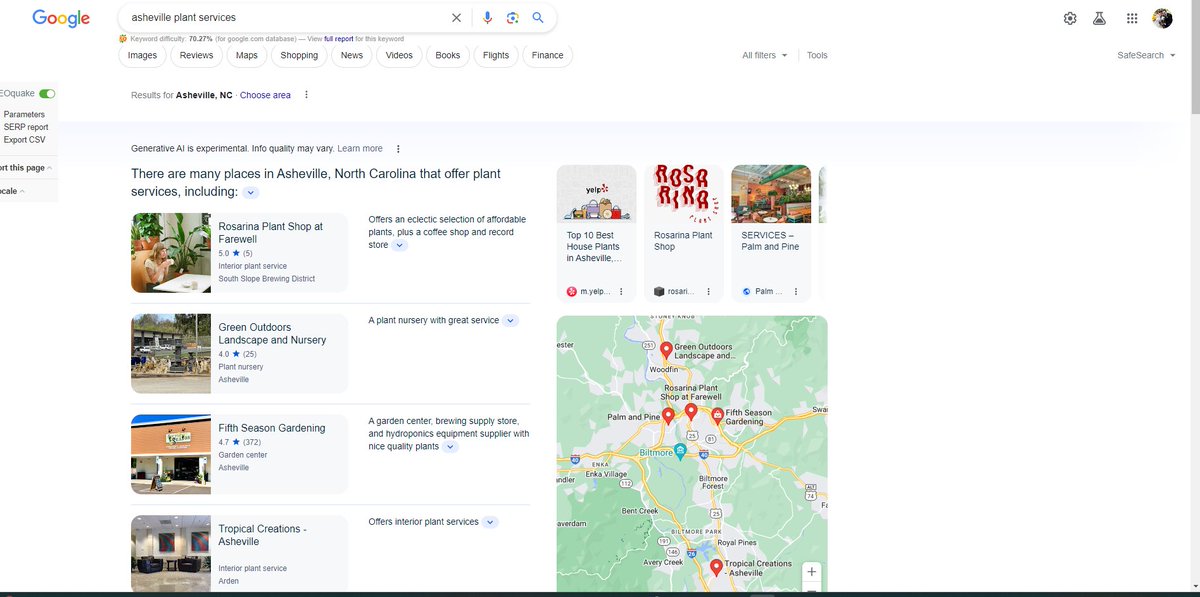Viewport: 1200px width, 597px height.
Task: Click Green Outdoors map pin
Action: pos(666,351)
